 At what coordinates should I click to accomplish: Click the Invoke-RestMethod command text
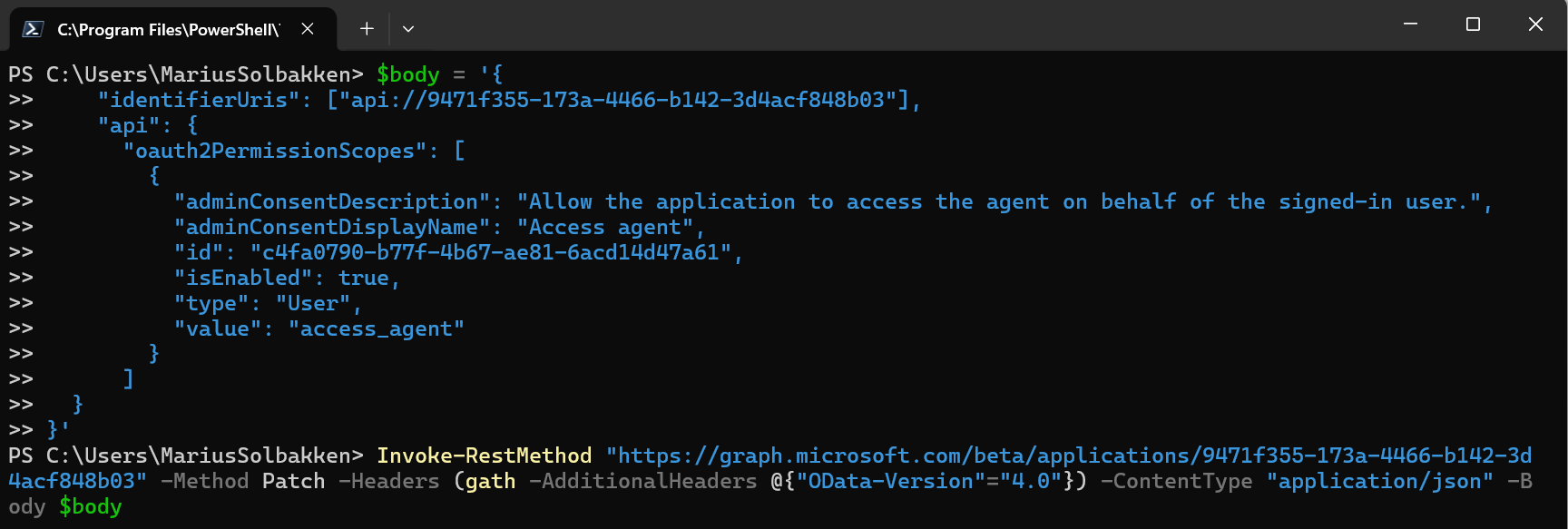pyautogui.click(x=484, y=456)
